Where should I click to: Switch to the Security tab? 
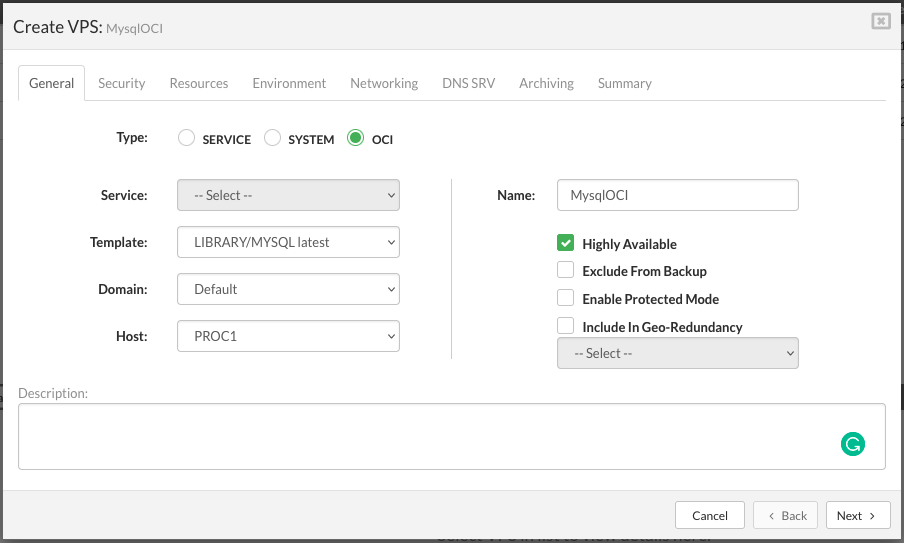coord(122,83)
